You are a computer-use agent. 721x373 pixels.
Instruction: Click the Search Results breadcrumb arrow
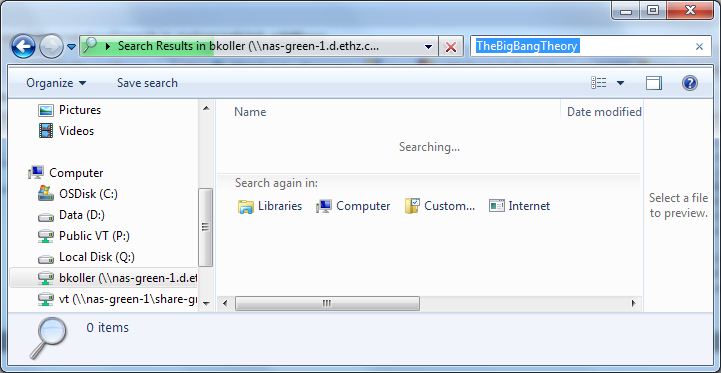[108, 46]
